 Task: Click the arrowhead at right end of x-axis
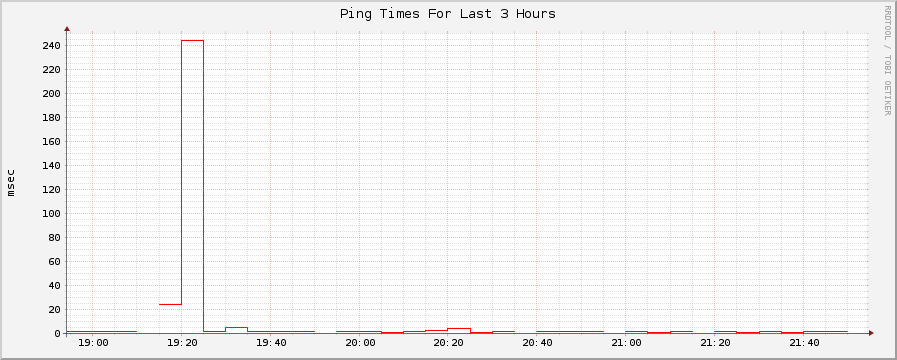[871, 333]
